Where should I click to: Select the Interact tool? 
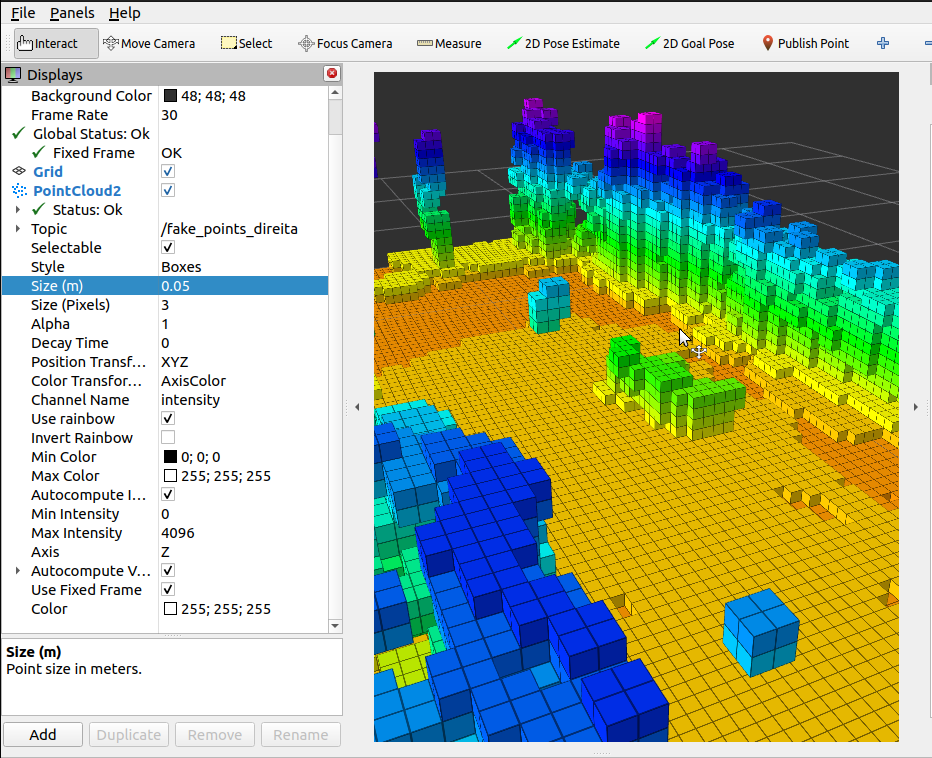point(48,43)
